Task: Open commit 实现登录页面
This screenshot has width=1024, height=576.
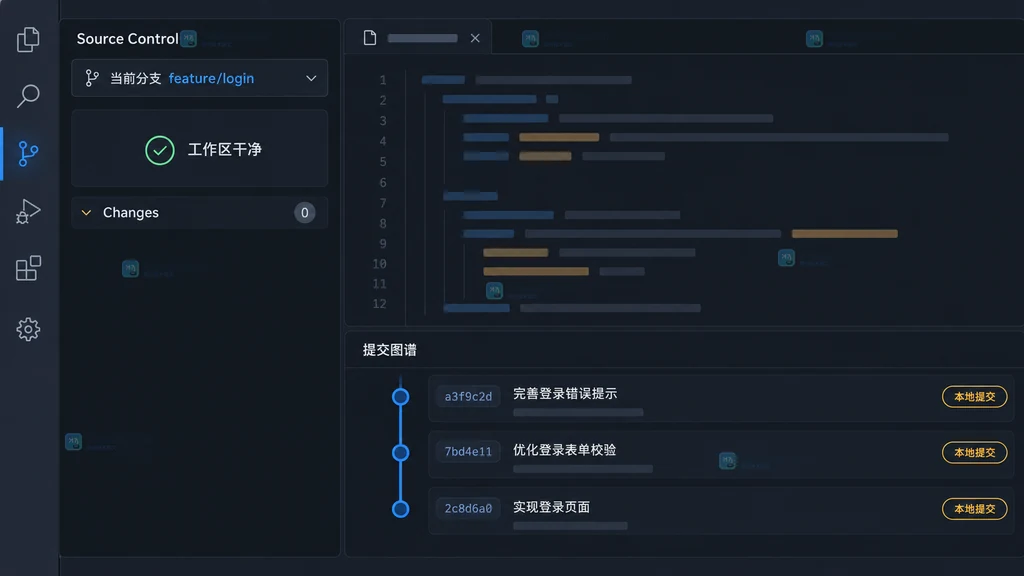Action: coord(551,507)
